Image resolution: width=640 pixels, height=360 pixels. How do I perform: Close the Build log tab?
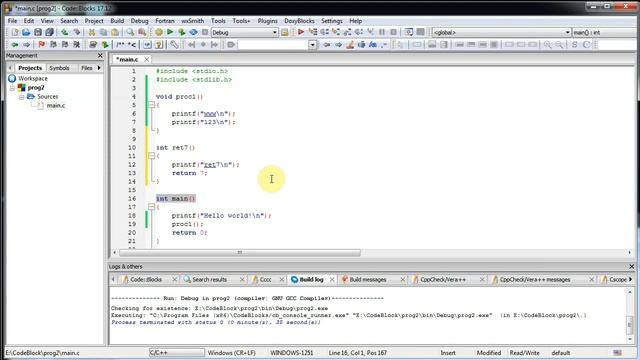(x=332, y=280)
